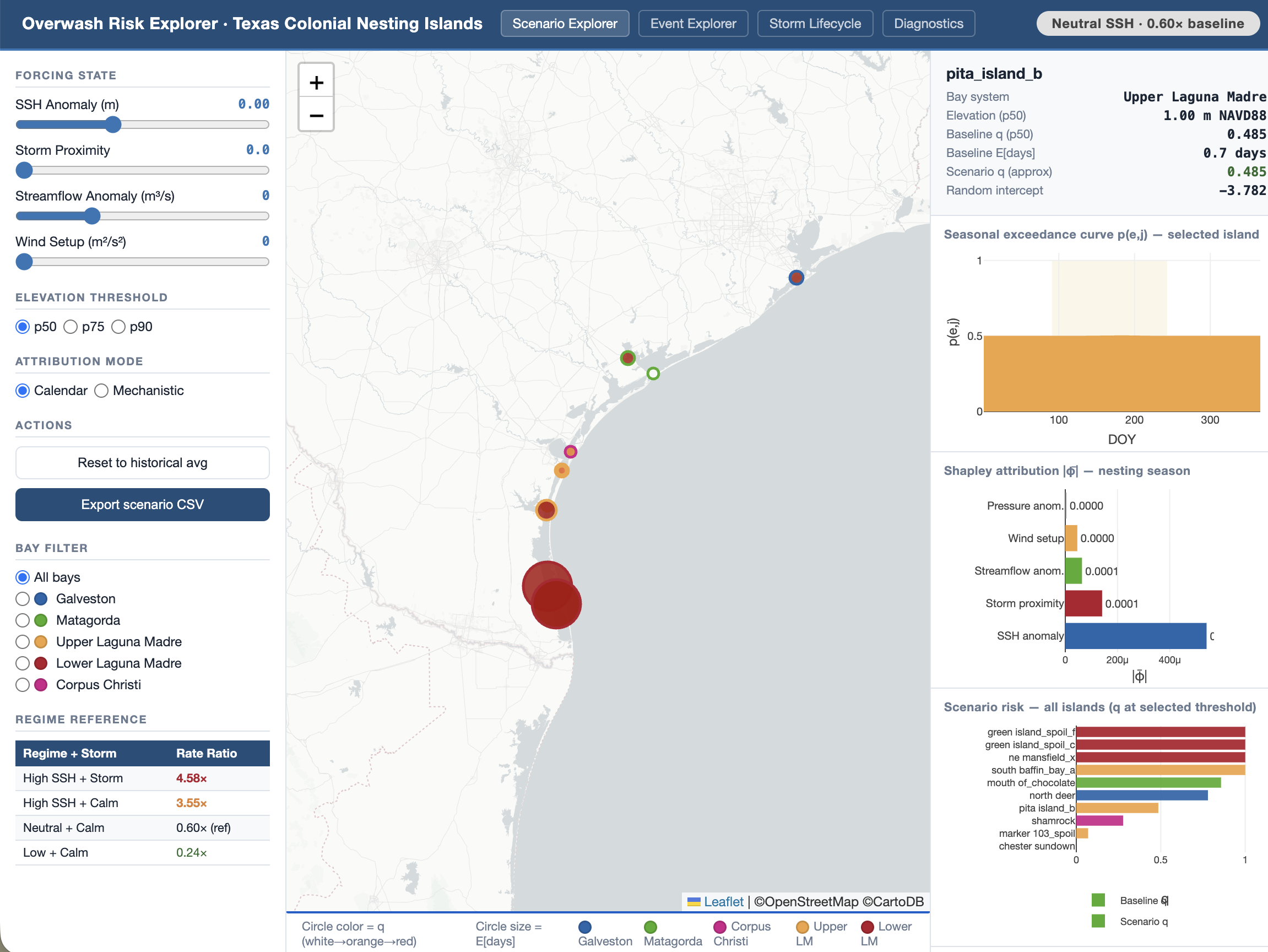Image resolution: width=1268 pixels, height=952 pixels.
Task: Click Corpus Christi magenta dot in bay filter
Action: point(41,685)
